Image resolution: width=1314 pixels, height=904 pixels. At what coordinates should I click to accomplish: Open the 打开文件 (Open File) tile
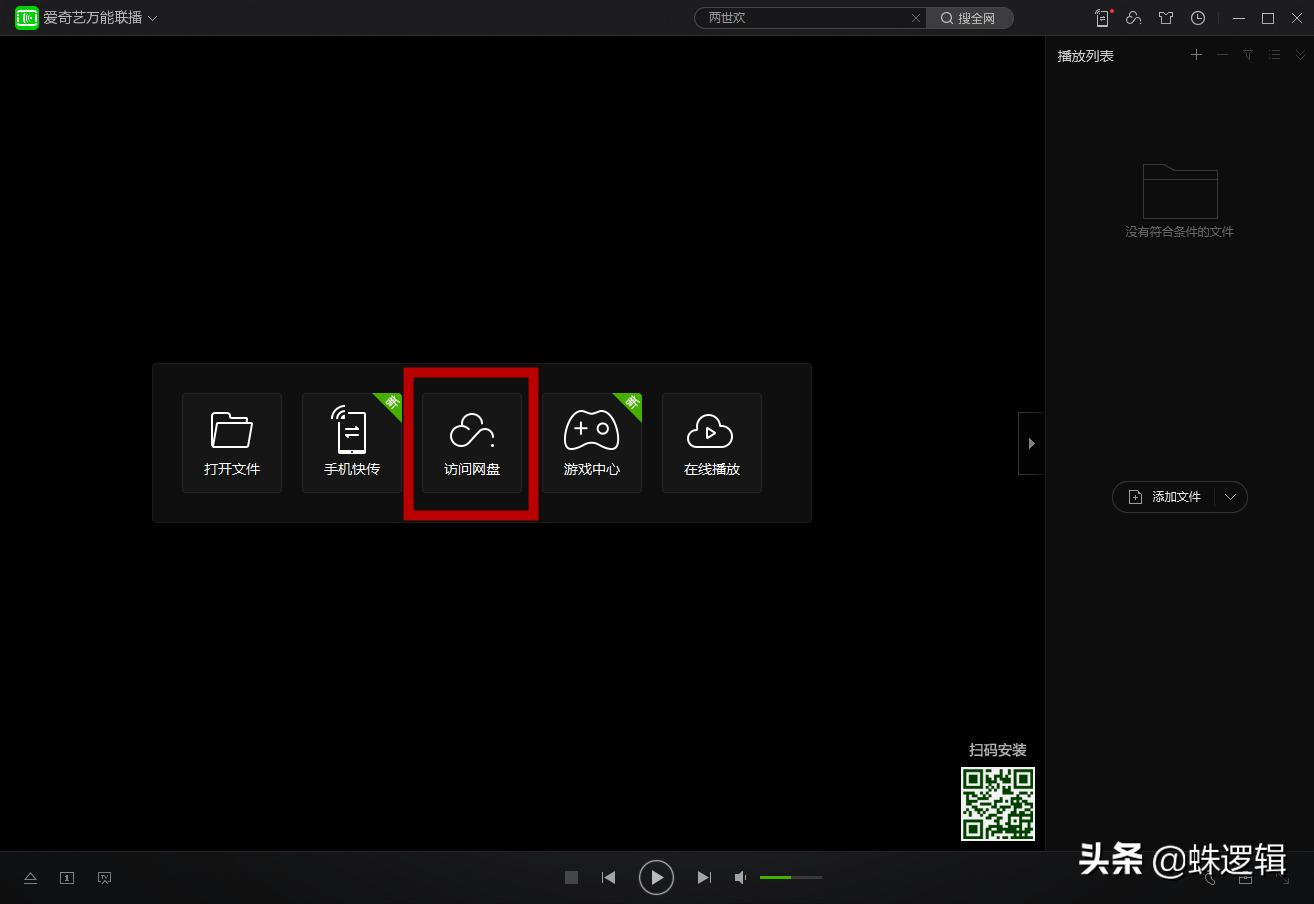click(x=232, y=443)
